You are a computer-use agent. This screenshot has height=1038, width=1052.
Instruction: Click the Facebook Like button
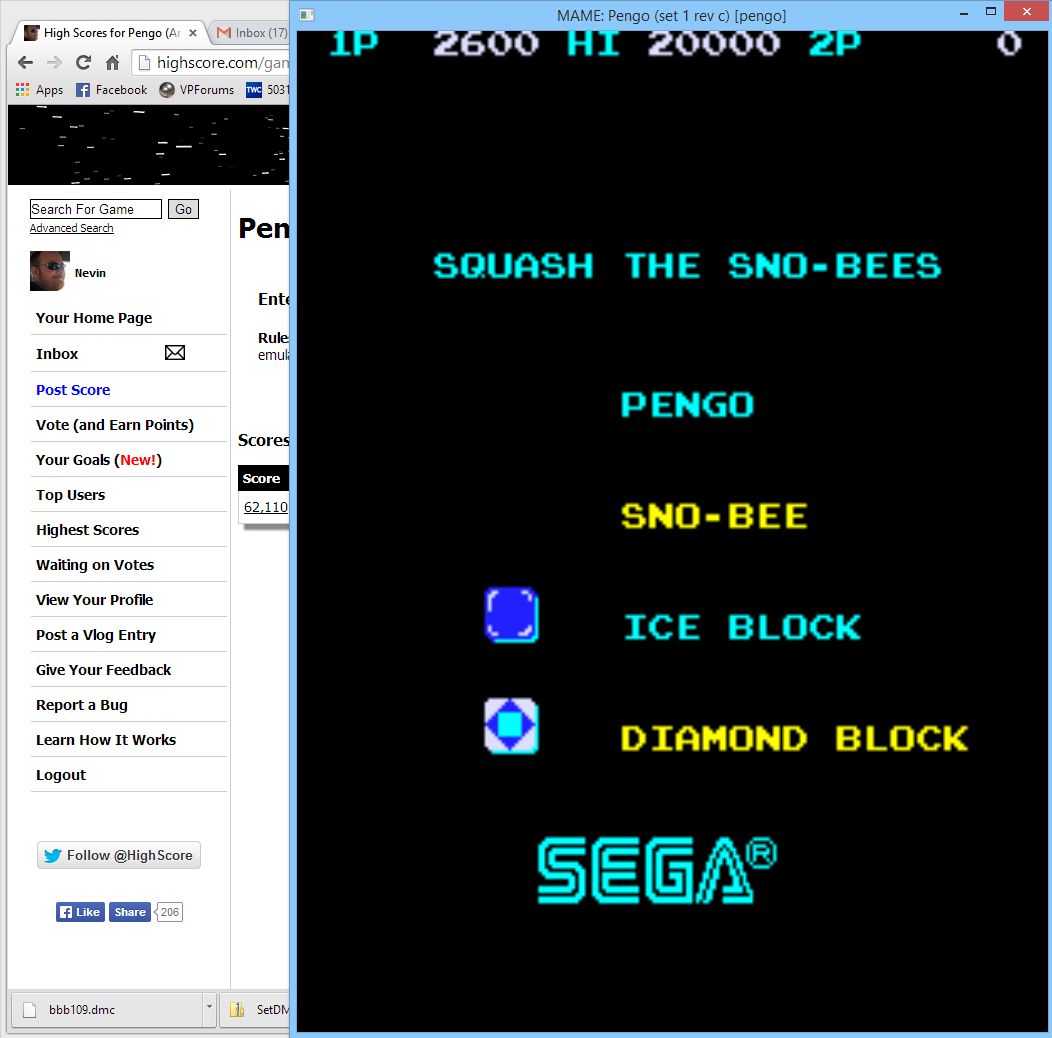point(81,912)
